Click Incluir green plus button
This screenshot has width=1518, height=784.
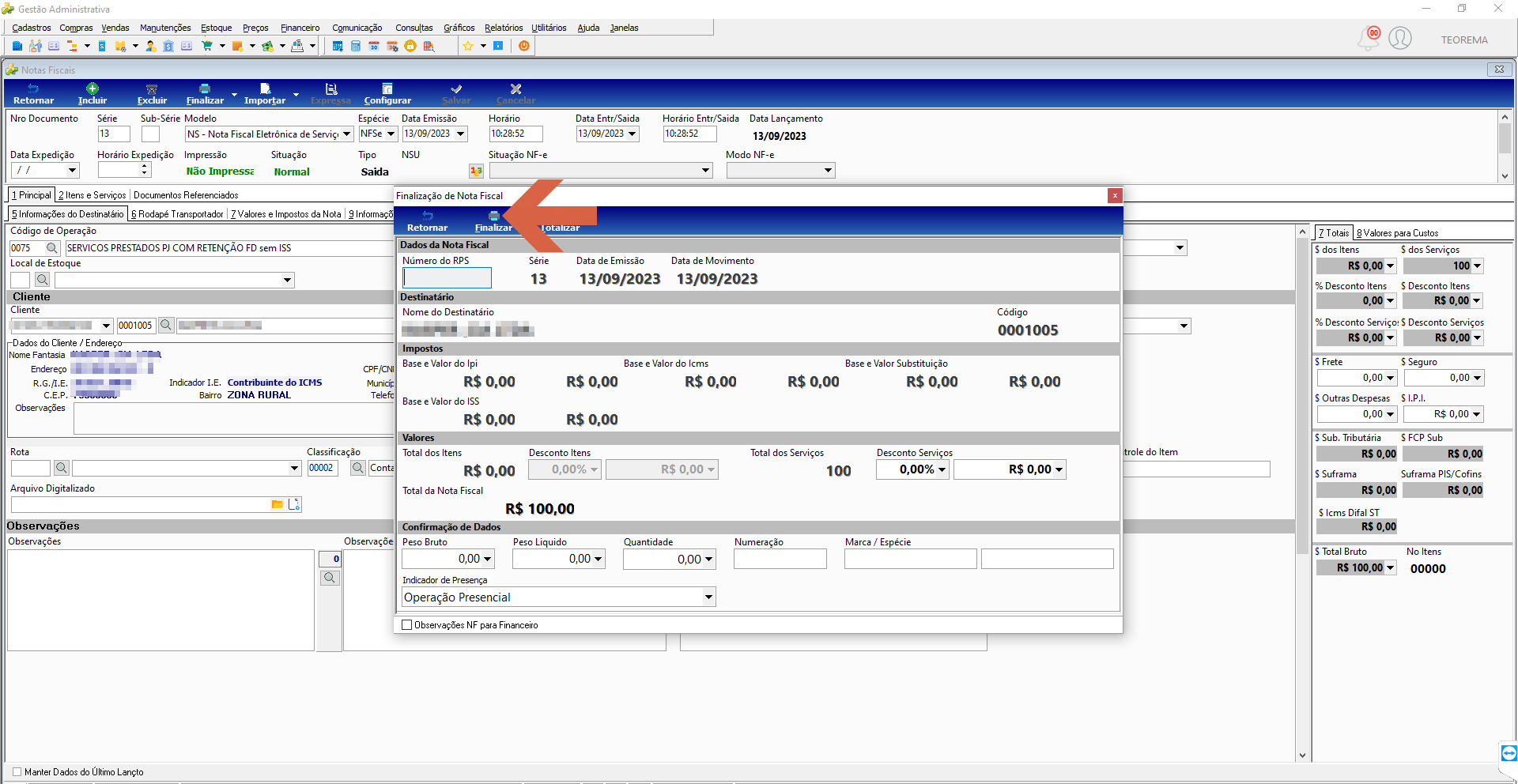(x=93, y=94)
